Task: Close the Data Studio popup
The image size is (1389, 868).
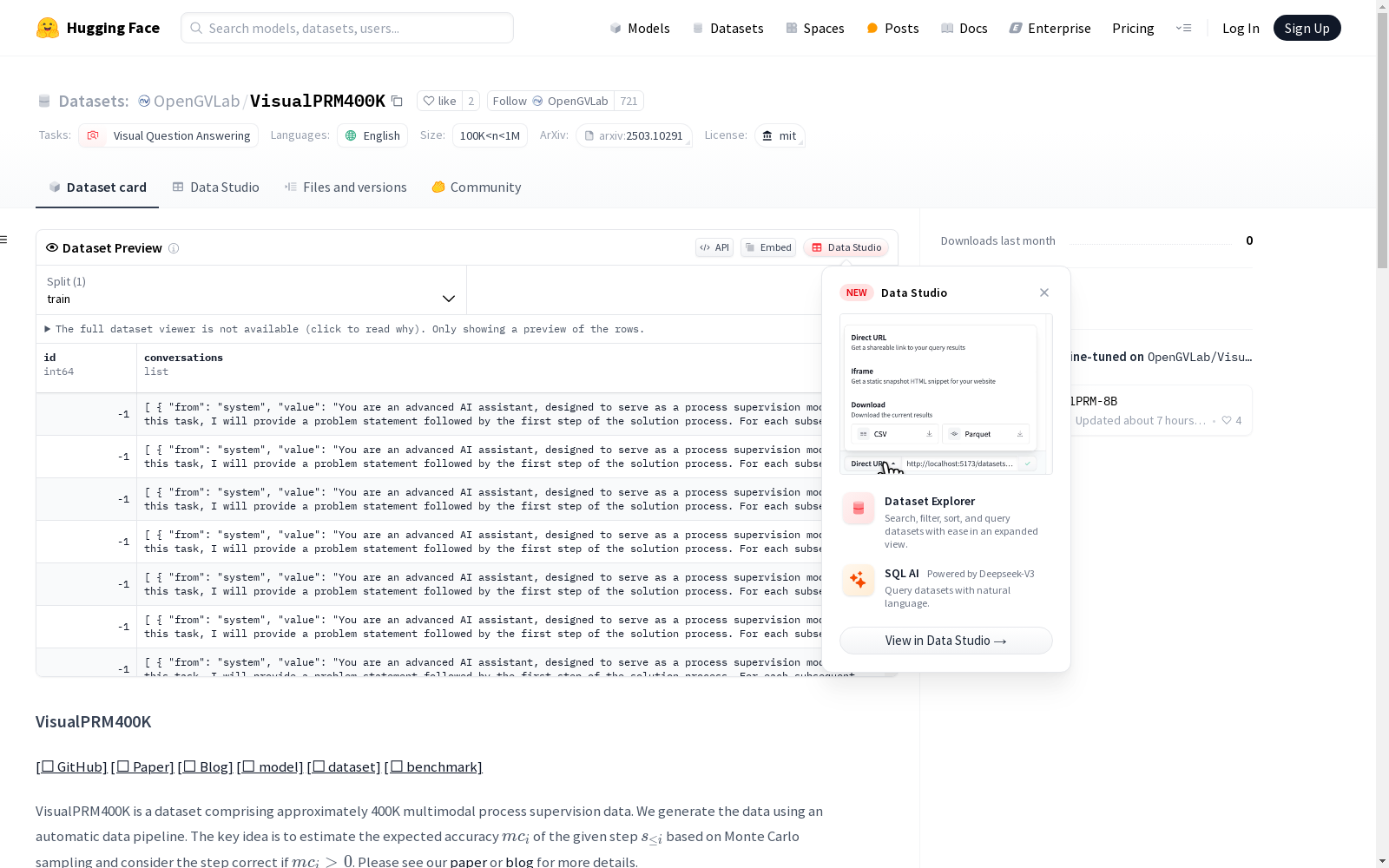Action: pyautogui.click(x=1044, y=293)
